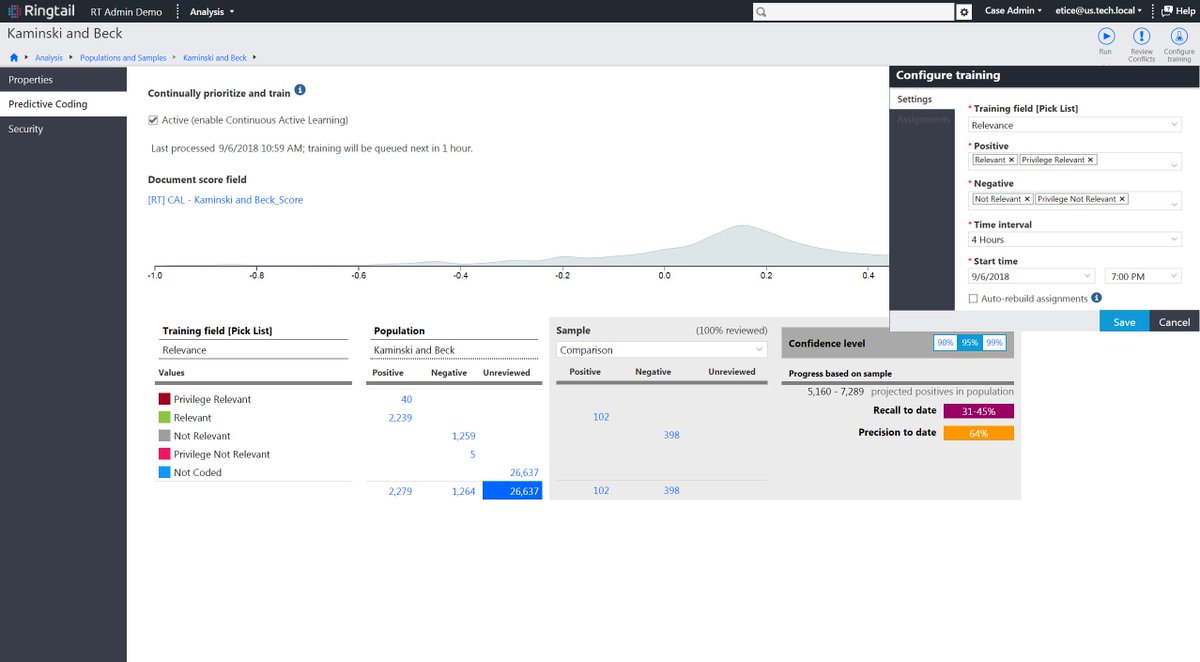The image size is (1200, 662).
Task: Toggle Active Continuous Active Learning checkbox
Action: 153,120
